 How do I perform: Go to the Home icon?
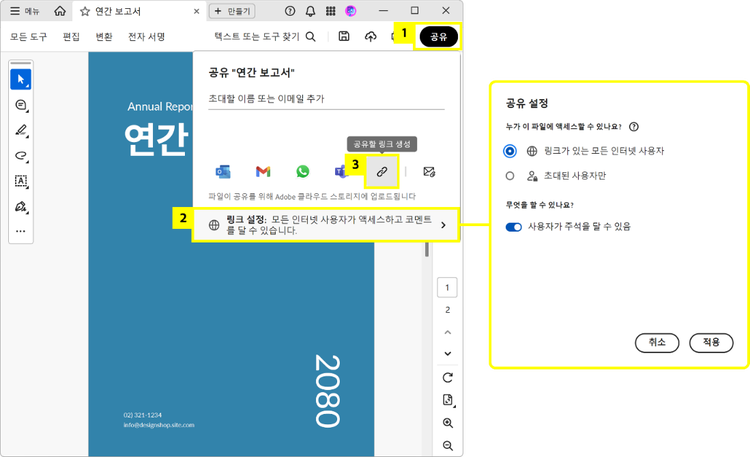(x=60, y=11)
